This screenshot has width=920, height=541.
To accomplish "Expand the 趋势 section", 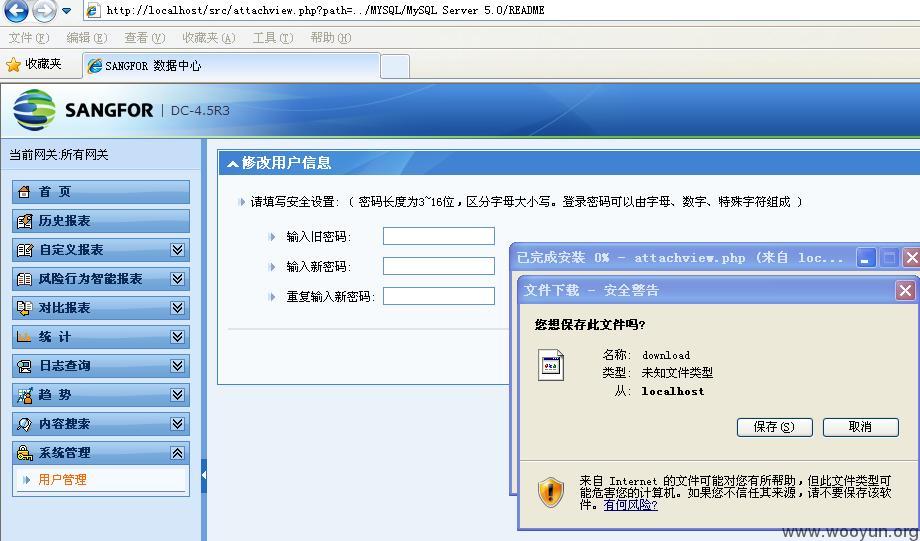I will (178, 395).
